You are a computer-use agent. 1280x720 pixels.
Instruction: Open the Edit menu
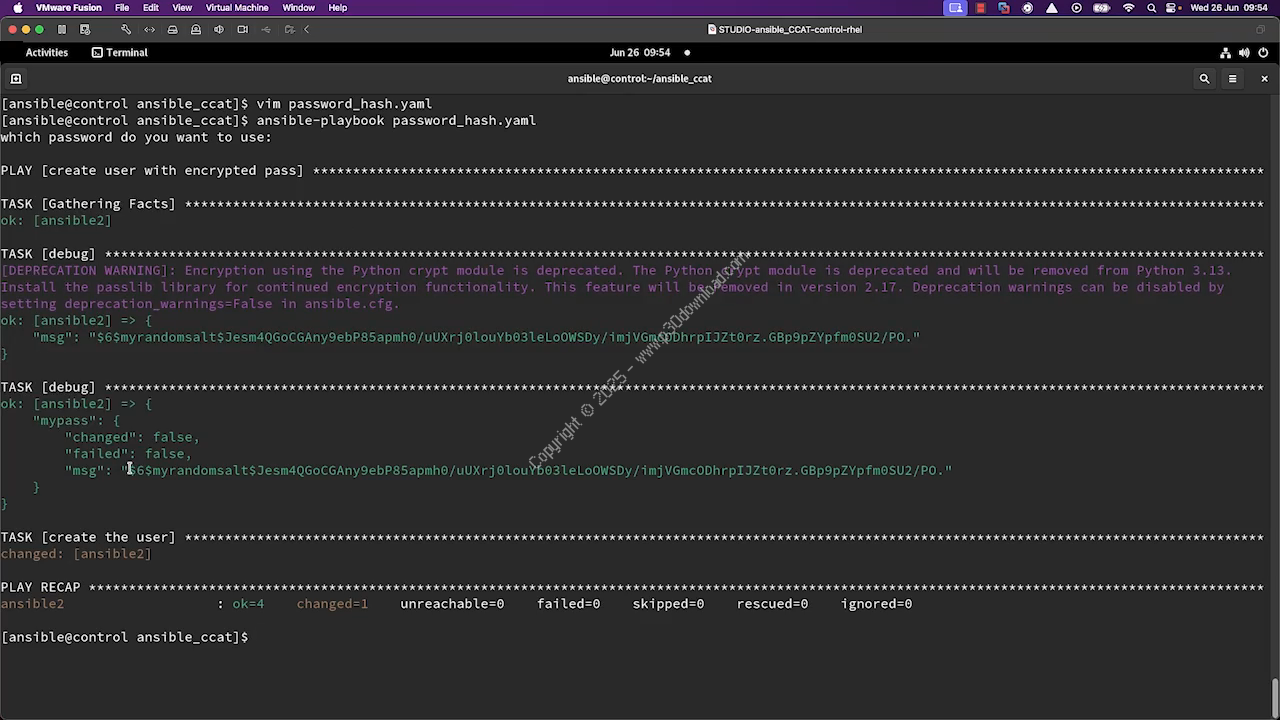[150, 8]
